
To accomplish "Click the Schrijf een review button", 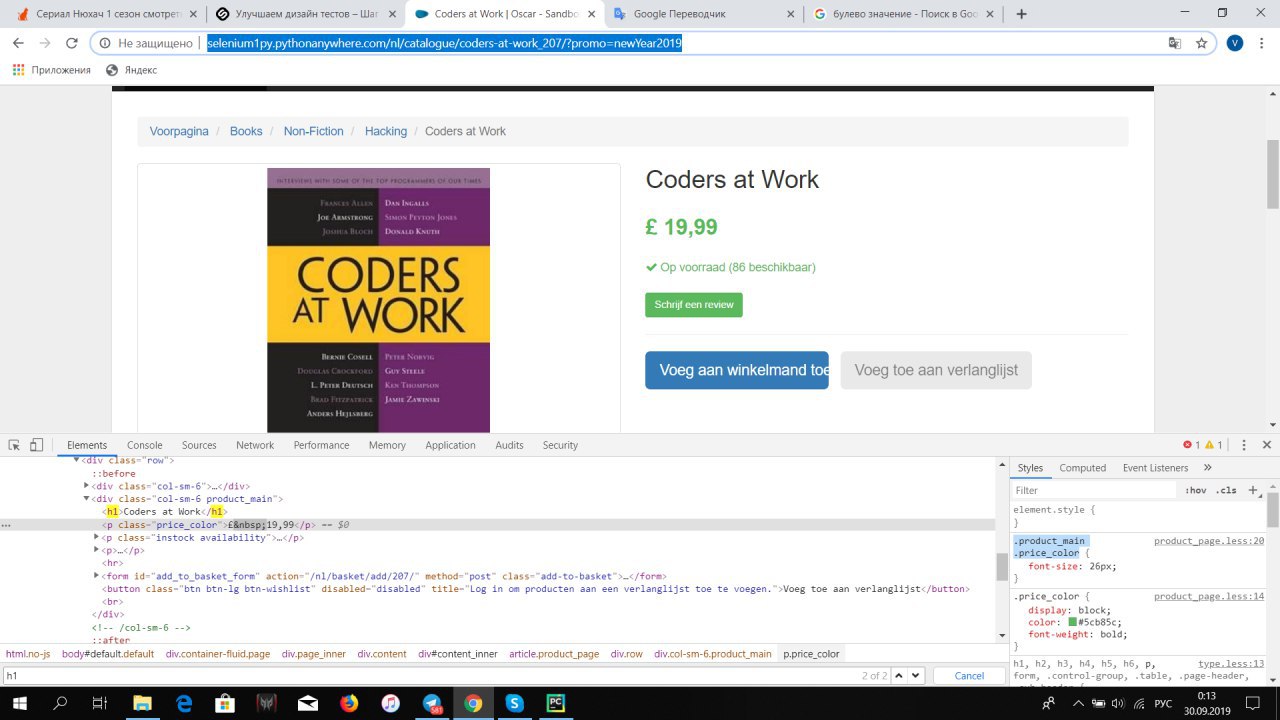I will point(694,305).
